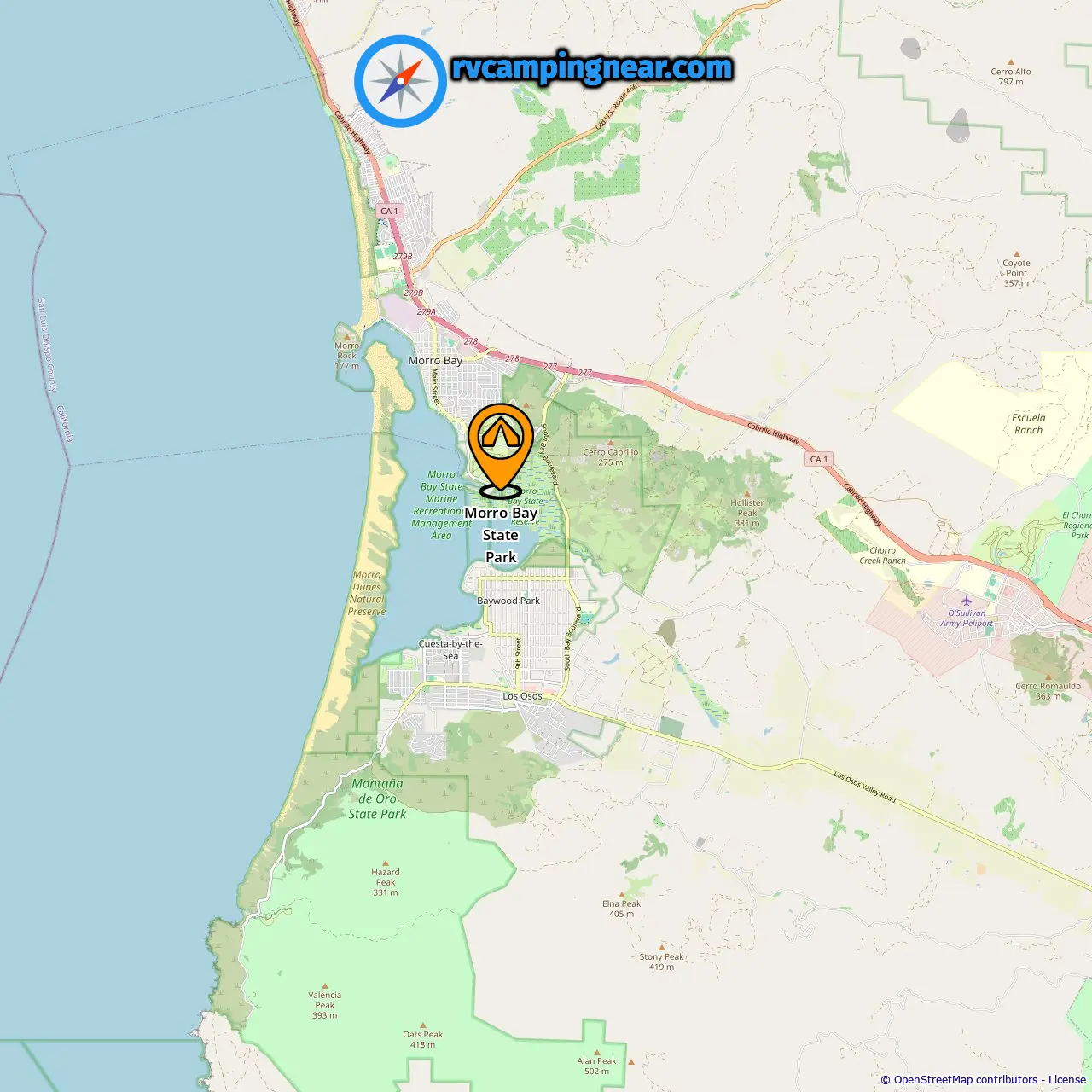The width and height of the screenshot is (1092, 1092).
Task: Click the License link
Action: coord(1066,1079)
